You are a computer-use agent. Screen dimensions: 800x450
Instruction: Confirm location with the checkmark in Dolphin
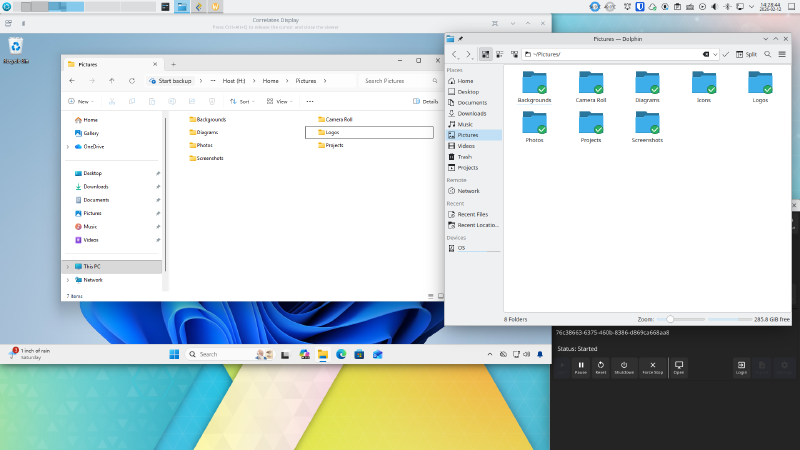pos(726,54)
